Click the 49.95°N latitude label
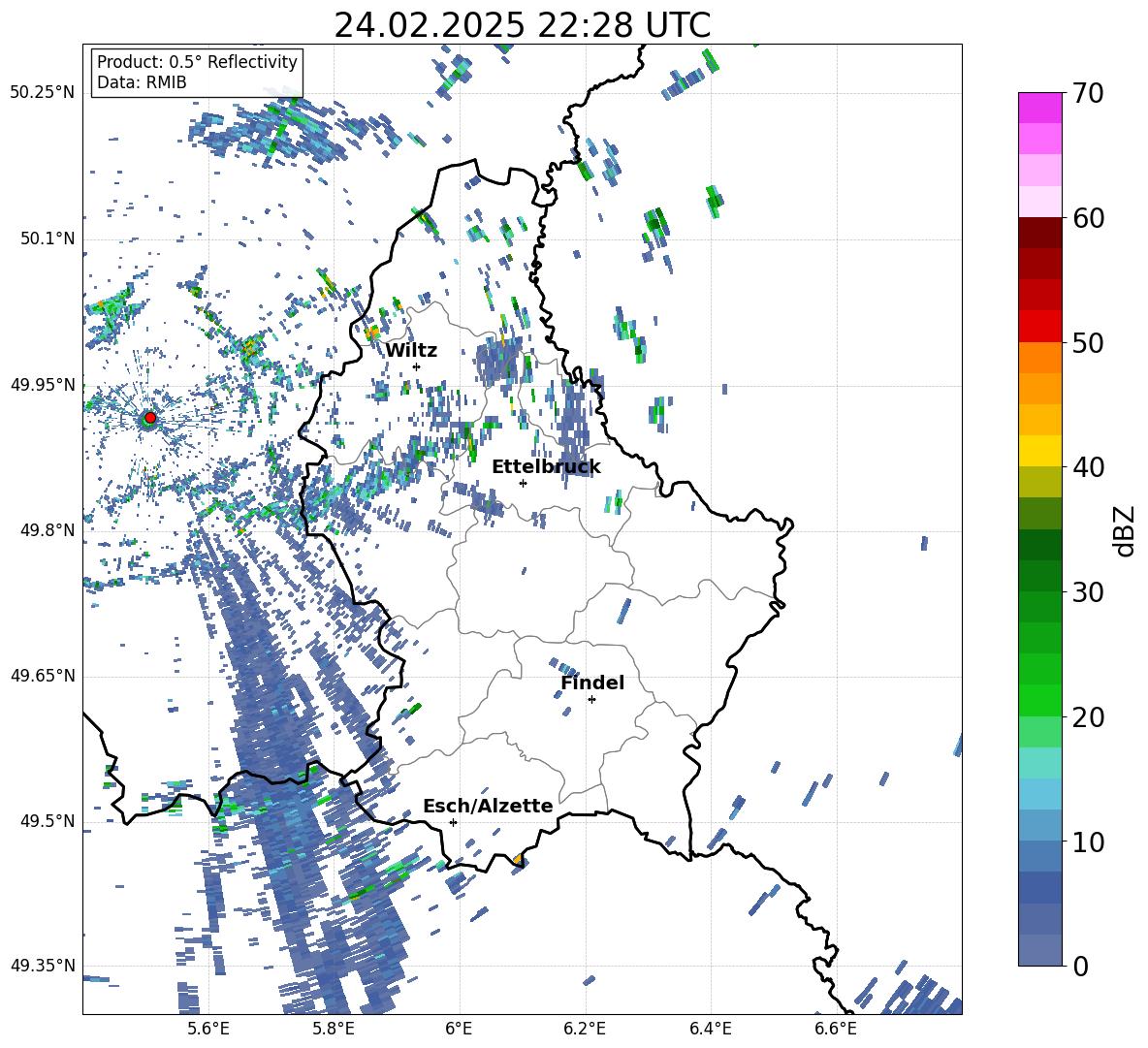 pos(43,385)
